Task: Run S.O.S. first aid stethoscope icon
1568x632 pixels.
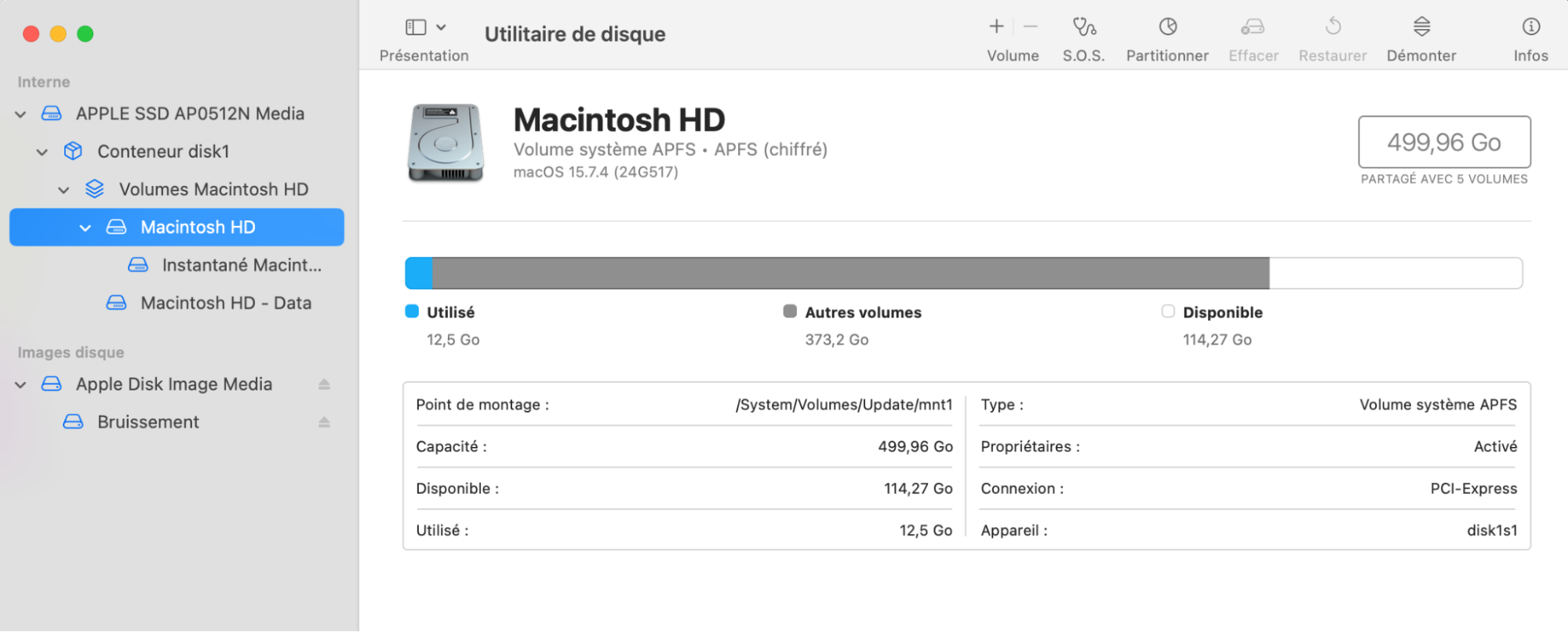Action: click(1084, 27)
